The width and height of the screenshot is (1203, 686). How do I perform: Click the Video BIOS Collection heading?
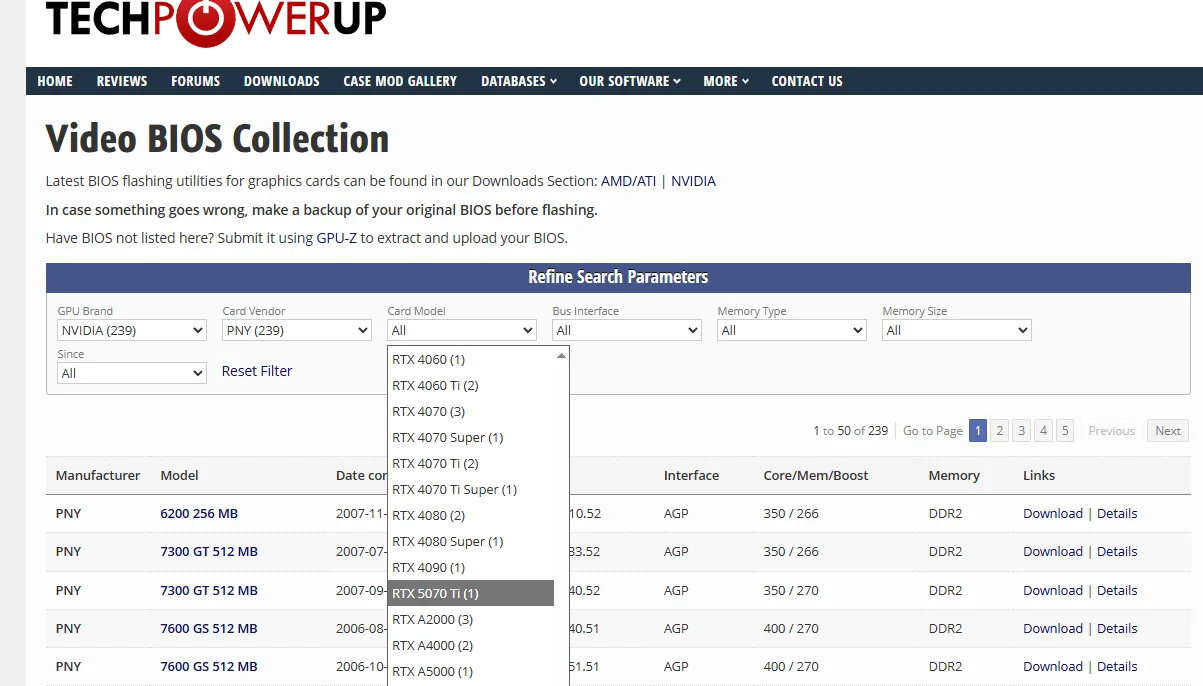click(x=218, y=139)
